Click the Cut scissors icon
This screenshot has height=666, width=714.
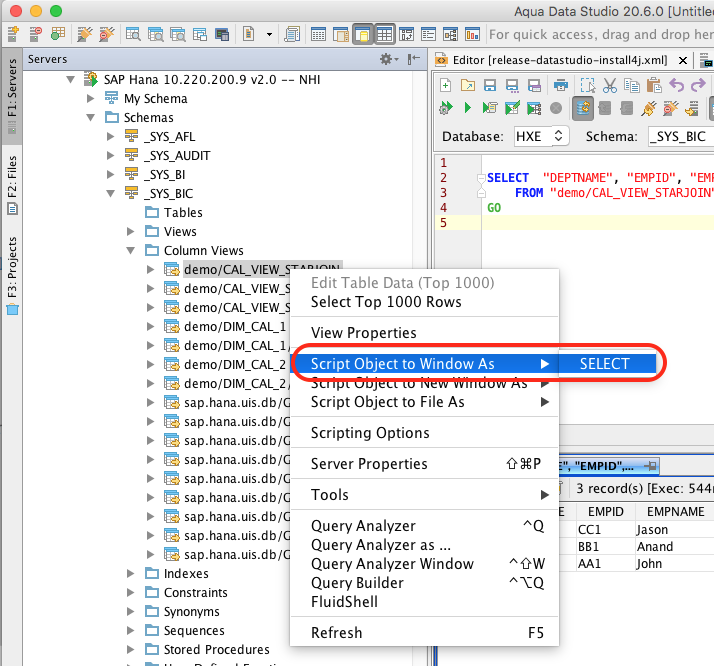[x=610, y=85]
